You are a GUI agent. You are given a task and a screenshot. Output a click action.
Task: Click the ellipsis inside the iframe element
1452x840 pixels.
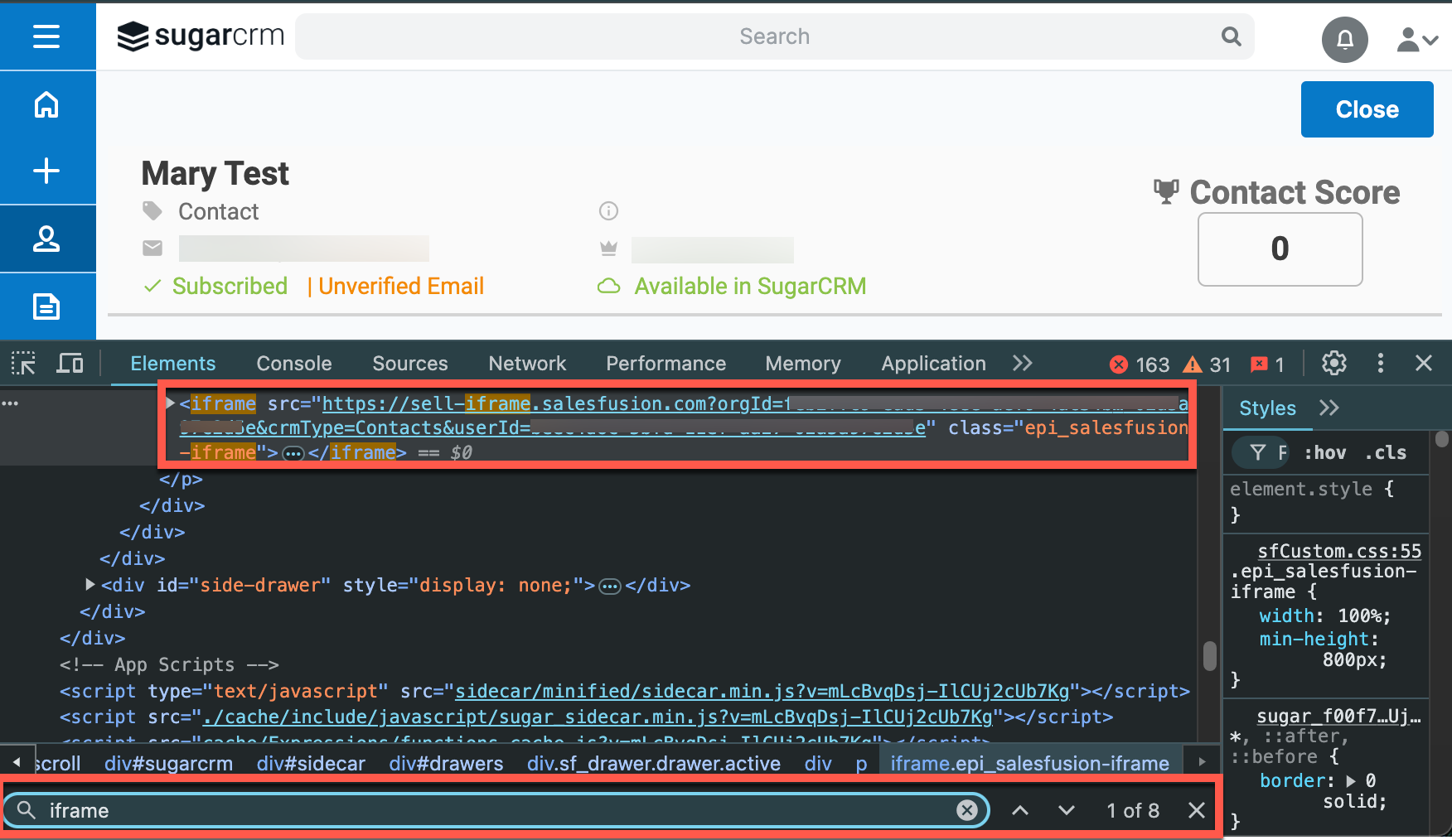click(293, 453)
